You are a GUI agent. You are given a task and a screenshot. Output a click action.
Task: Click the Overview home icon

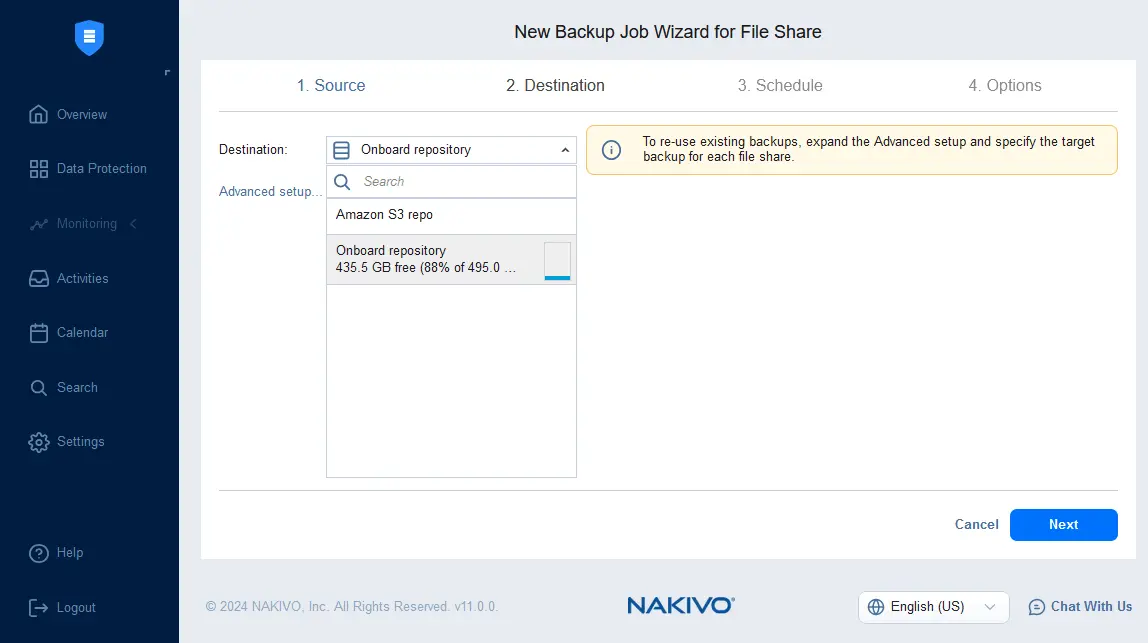point(39,114)
